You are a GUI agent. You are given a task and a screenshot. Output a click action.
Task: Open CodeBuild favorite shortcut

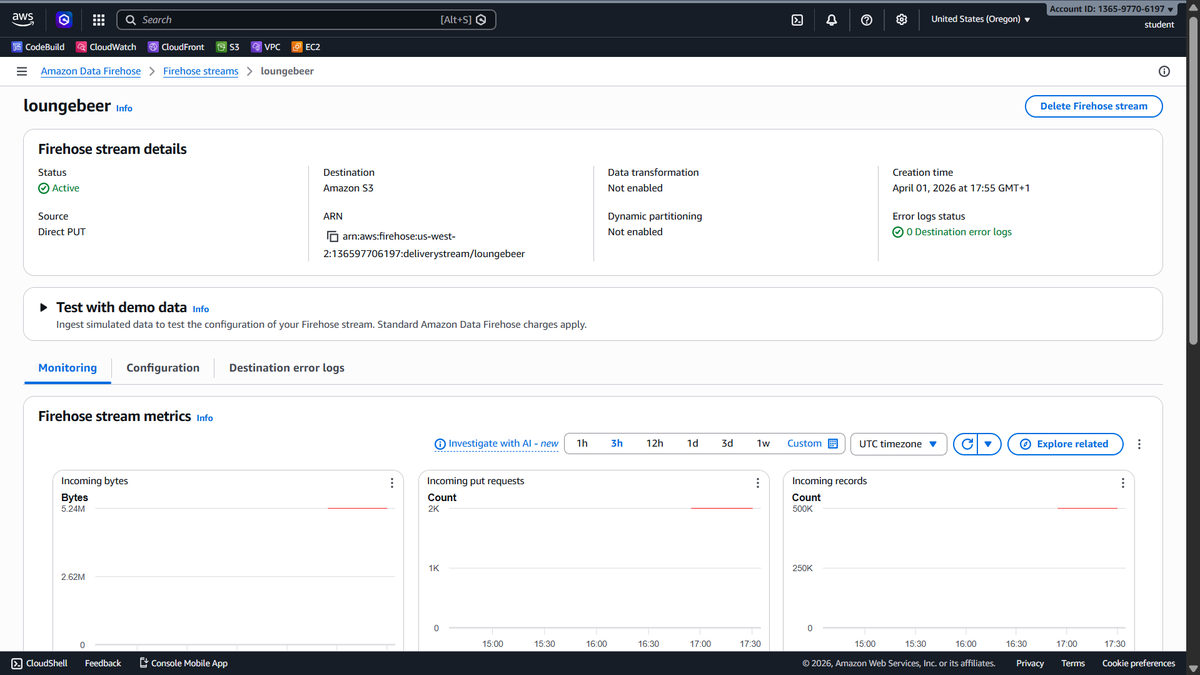click(38, 47)
